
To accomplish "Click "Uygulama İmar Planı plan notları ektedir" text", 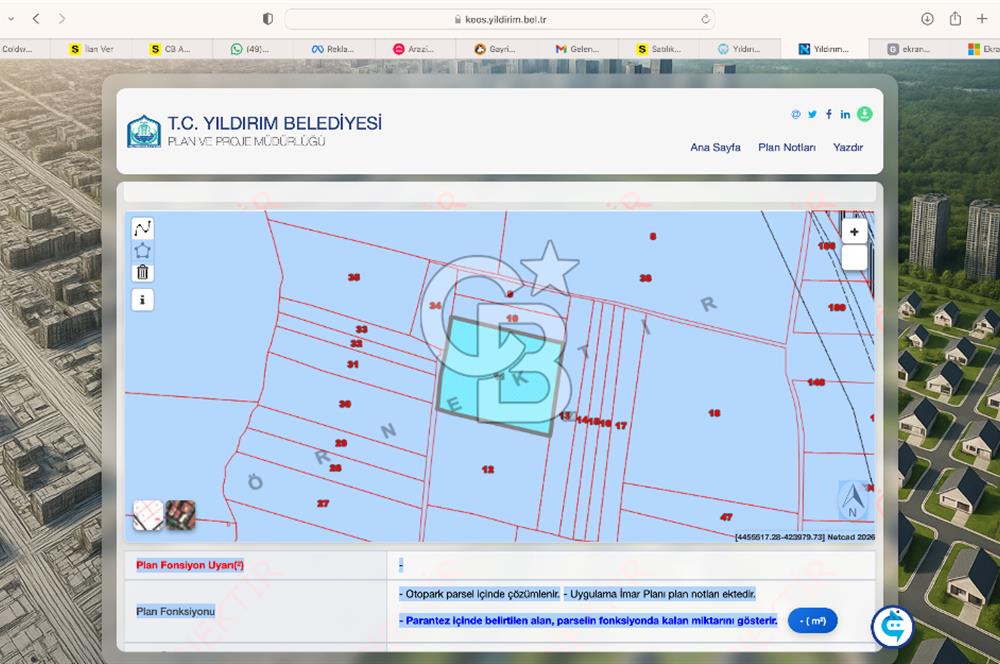I will [x=660, y=594].
